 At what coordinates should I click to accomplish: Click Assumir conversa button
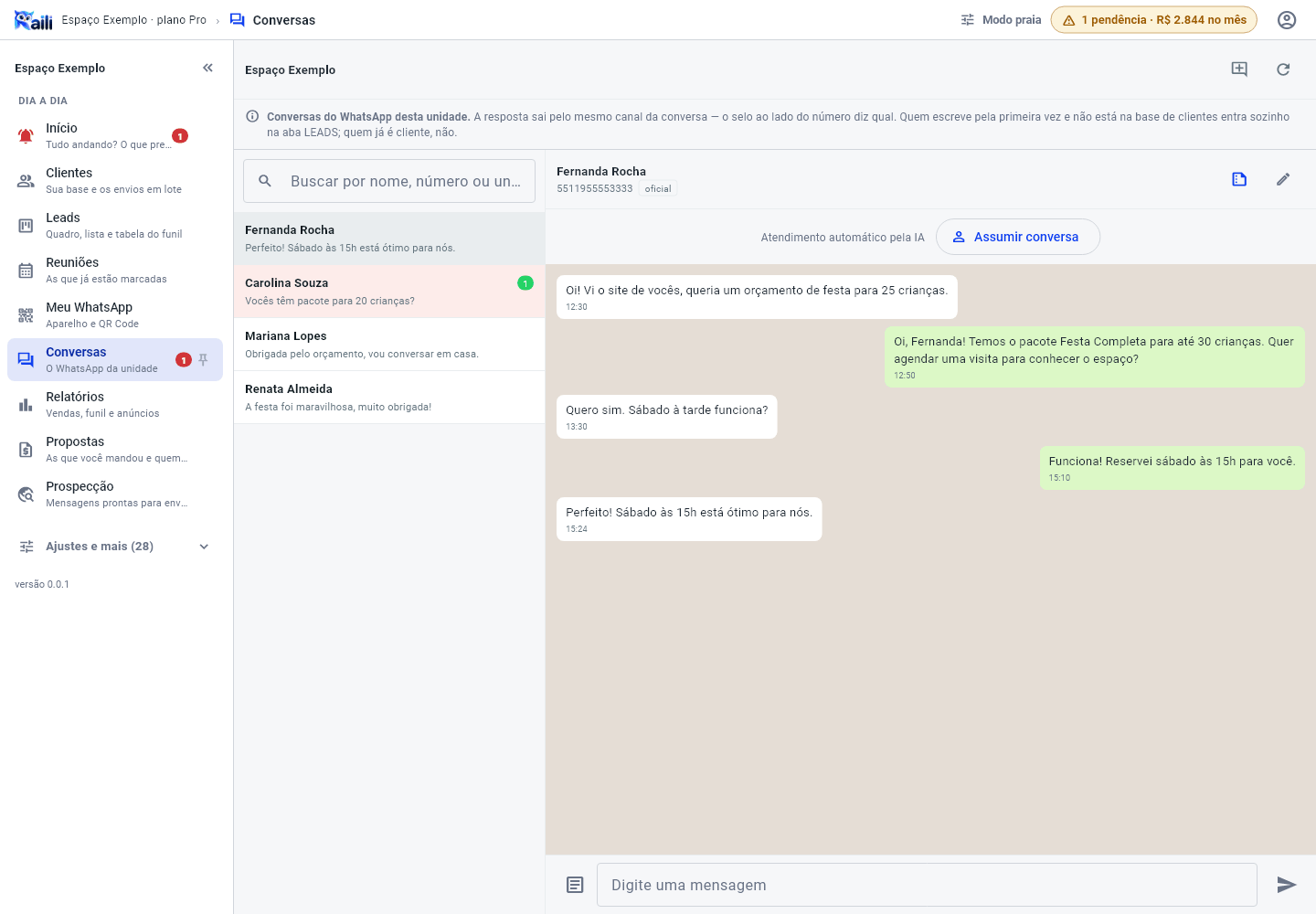coord(1017,237)
